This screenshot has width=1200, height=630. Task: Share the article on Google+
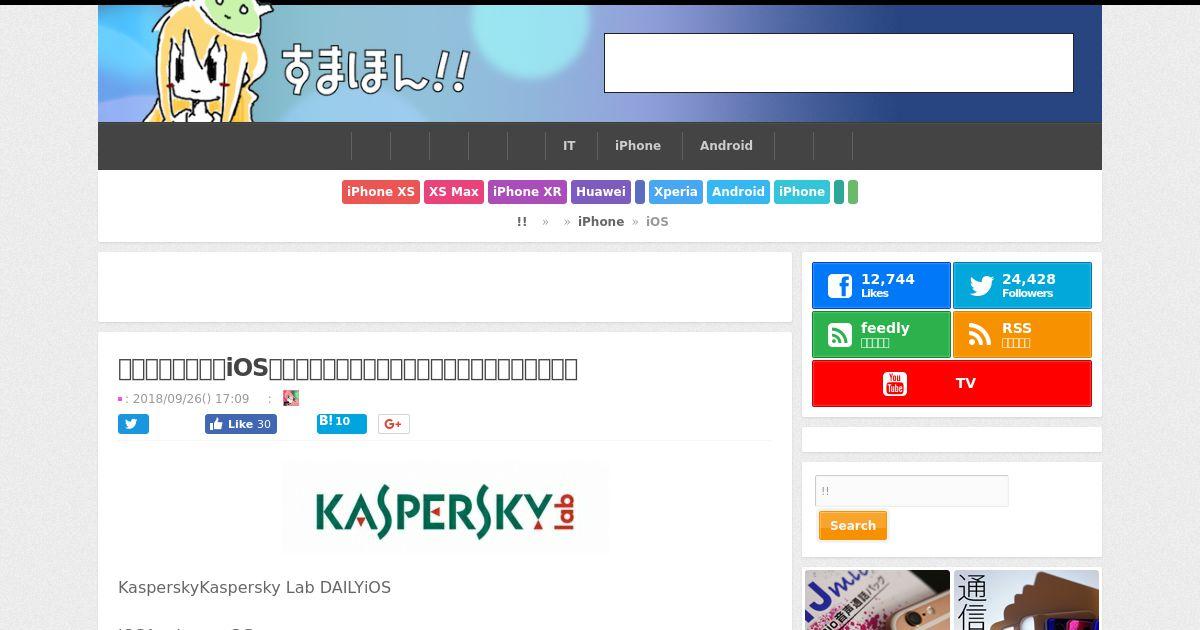(393, 424)
